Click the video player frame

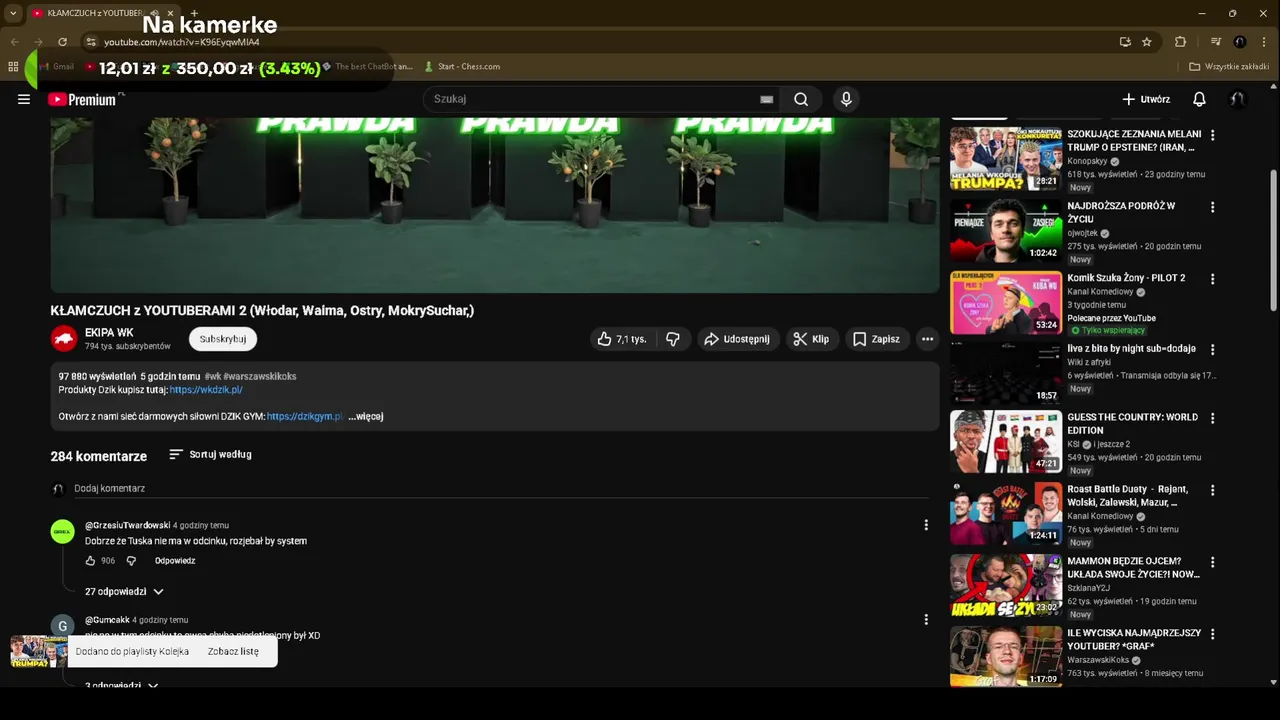[495, 205]
